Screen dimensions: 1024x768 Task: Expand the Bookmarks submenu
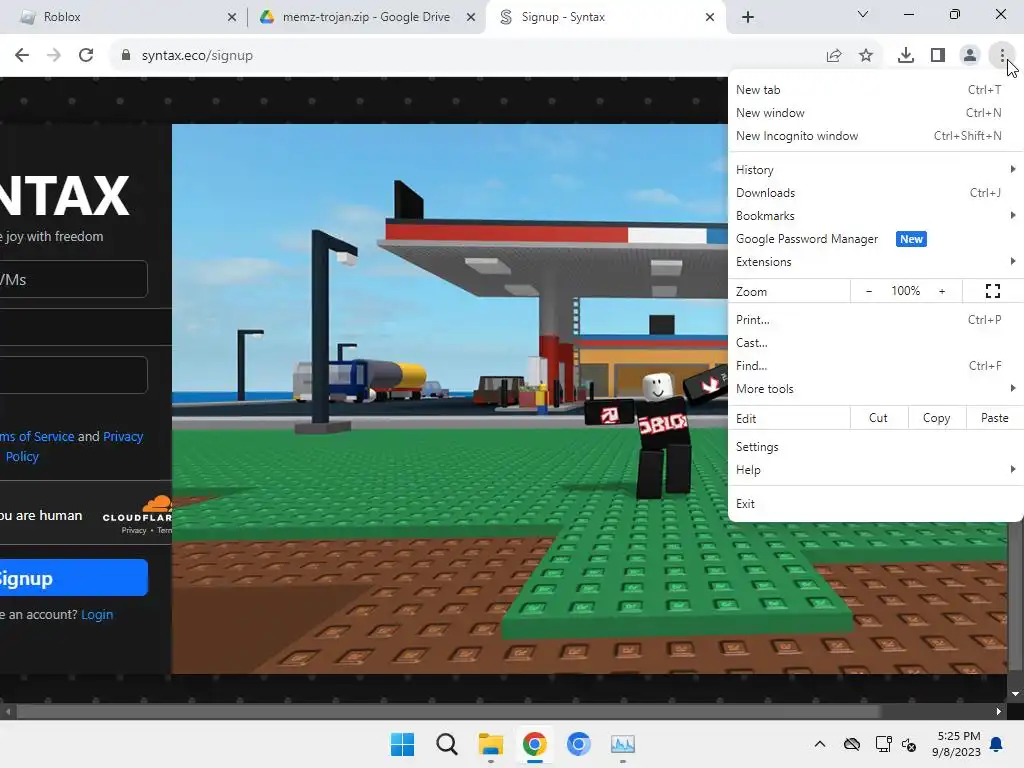875,216
